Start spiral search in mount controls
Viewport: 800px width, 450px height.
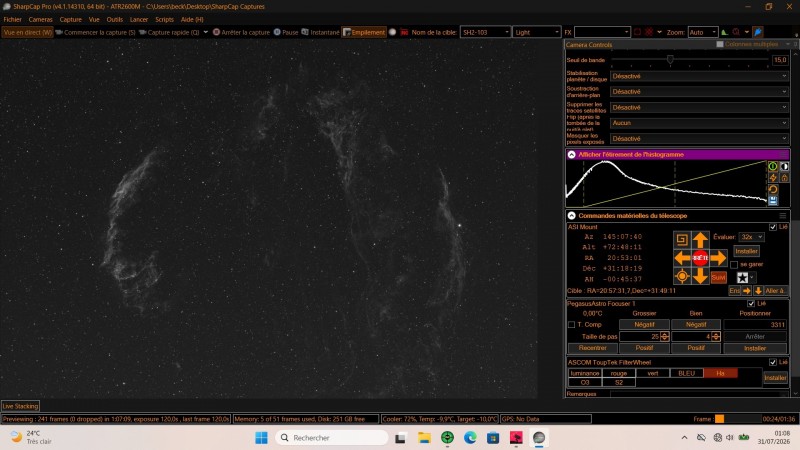point(682,240)
